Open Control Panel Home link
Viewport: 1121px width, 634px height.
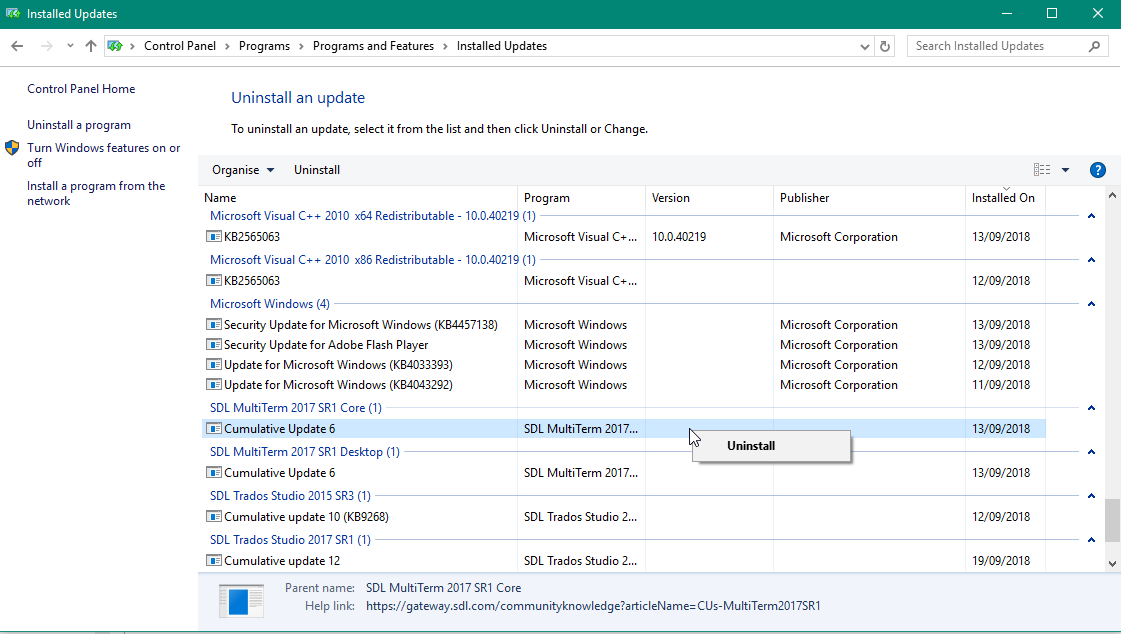(x=81, y=89)
